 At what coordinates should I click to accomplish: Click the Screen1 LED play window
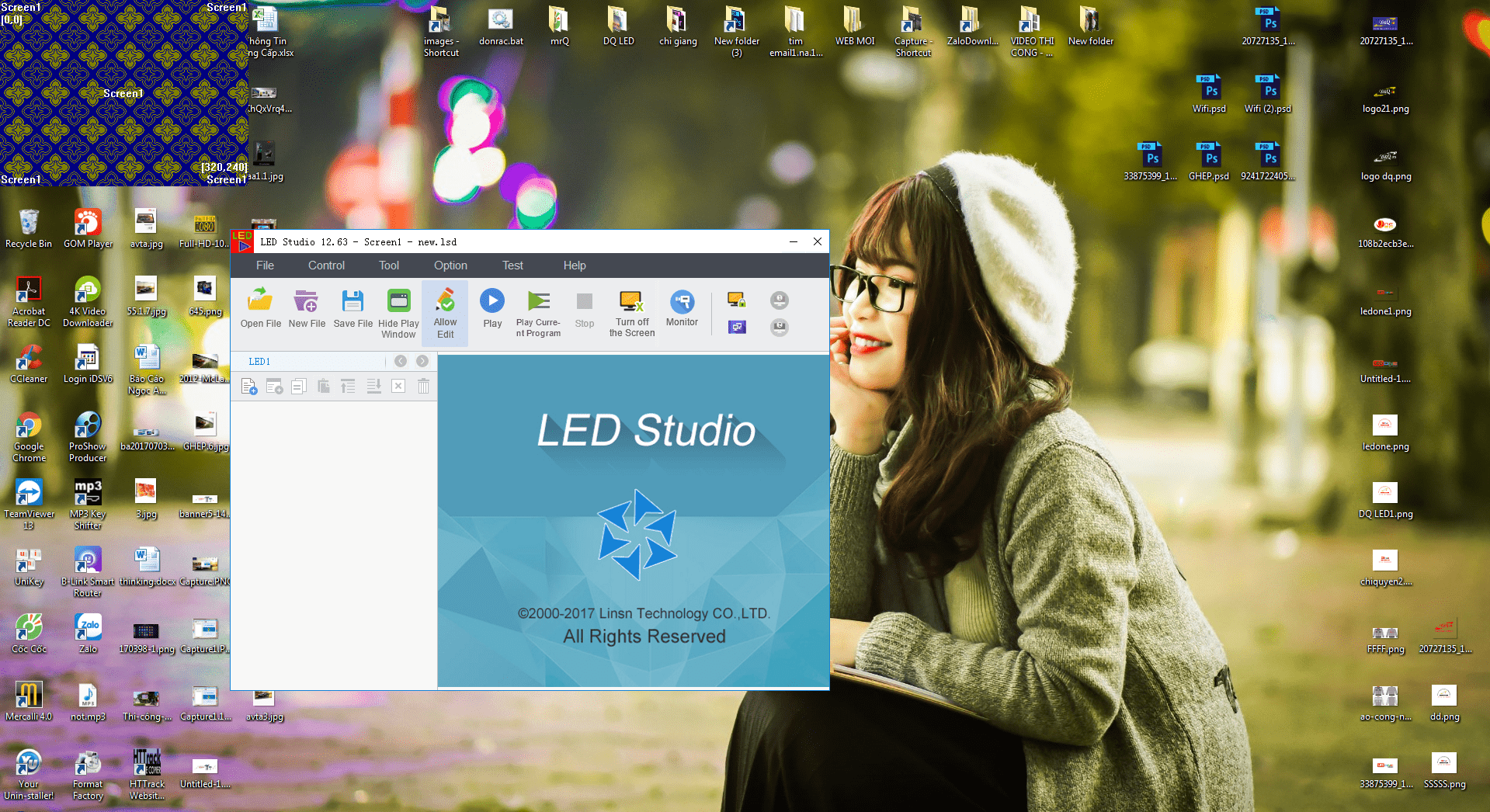124,93
